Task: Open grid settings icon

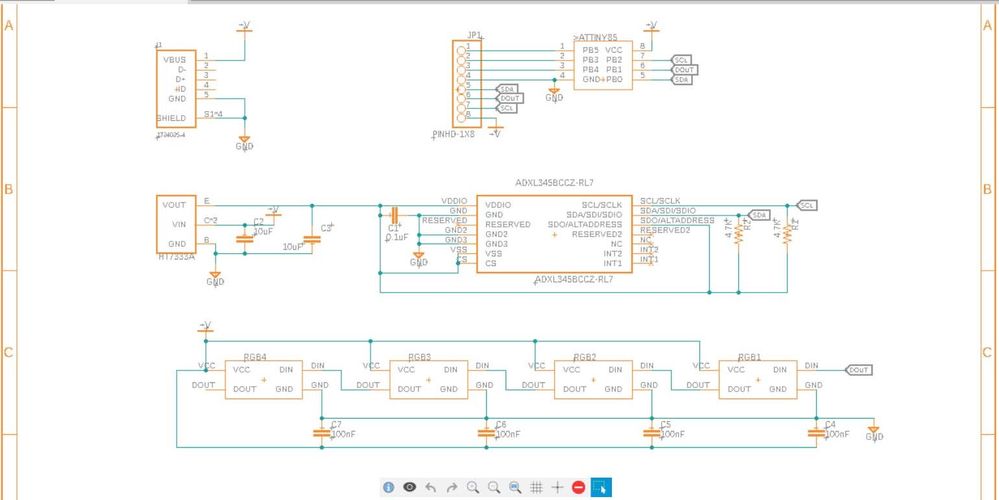Action: coord(536,487)
